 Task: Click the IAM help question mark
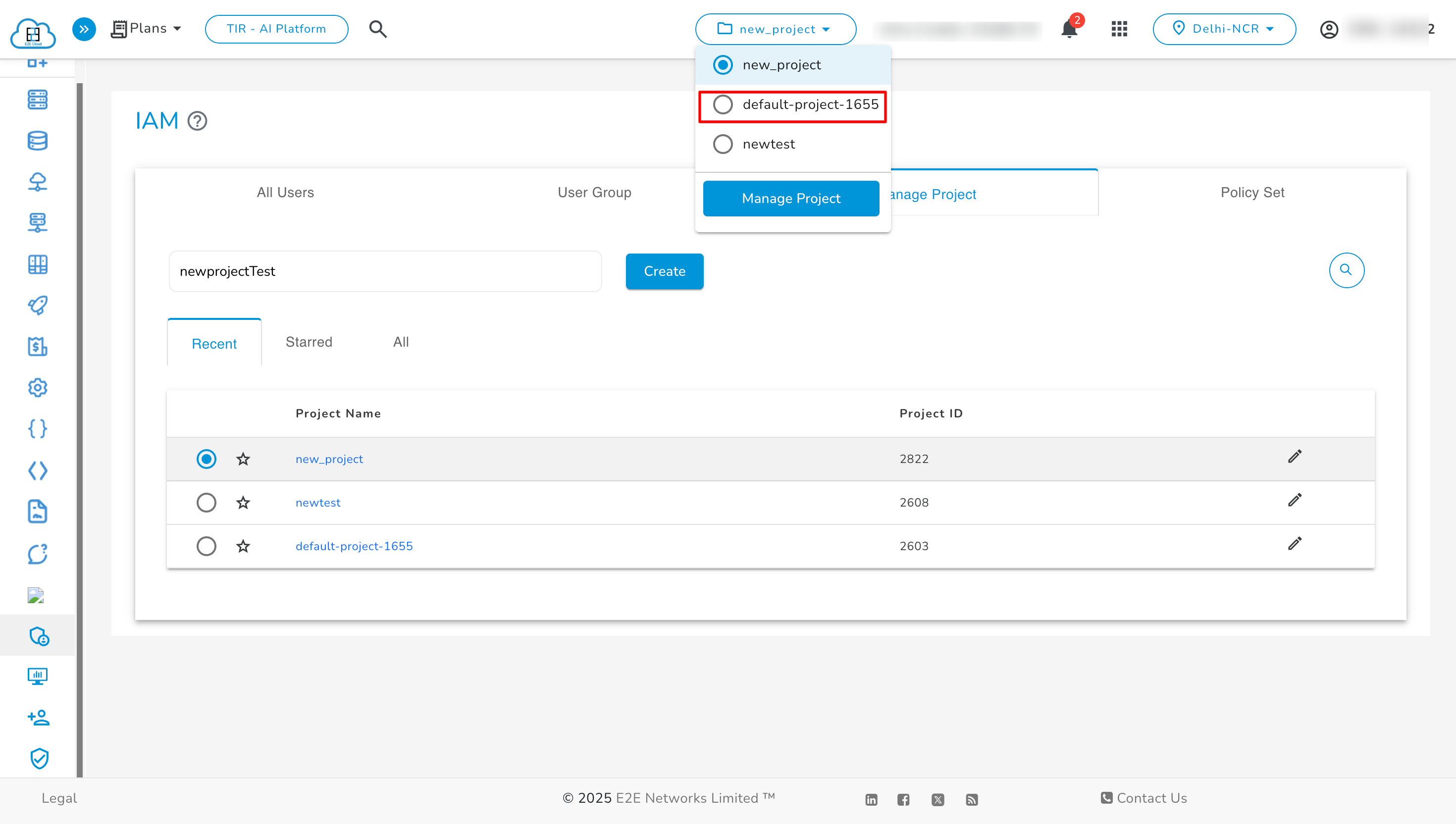[198, 121]
